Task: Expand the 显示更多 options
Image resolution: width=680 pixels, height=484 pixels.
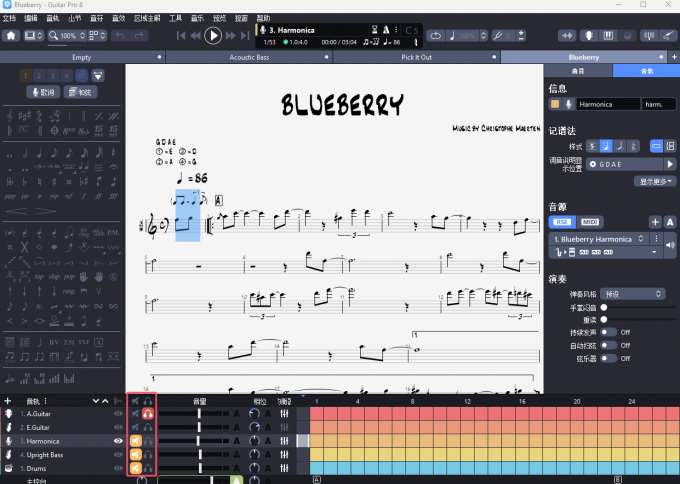Action: tap(655, 181)
